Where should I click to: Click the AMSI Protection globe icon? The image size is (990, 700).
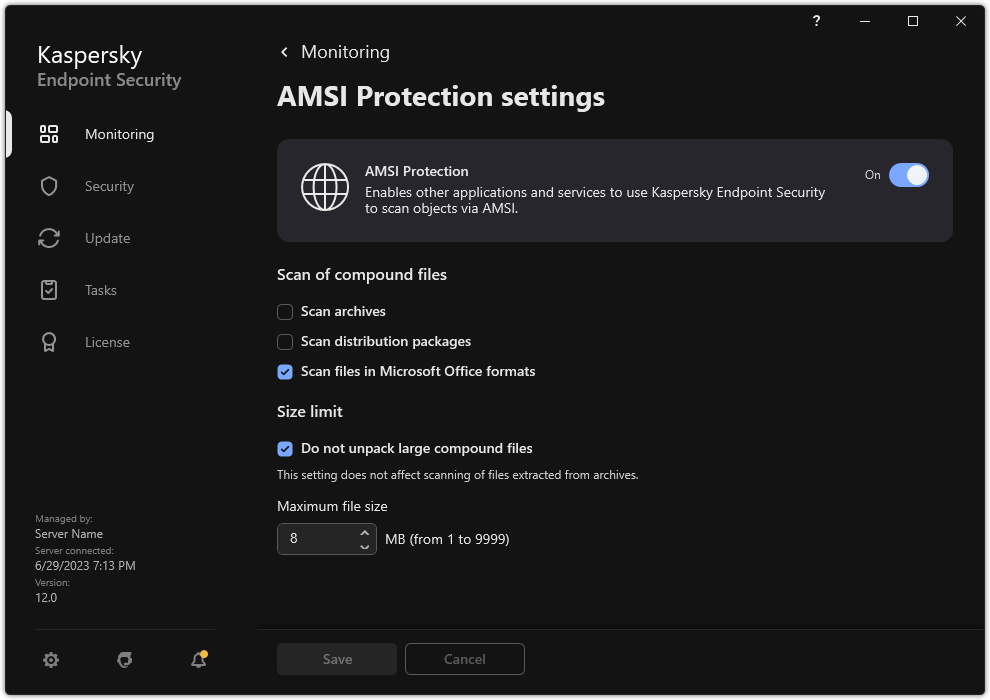pos(325,188)
